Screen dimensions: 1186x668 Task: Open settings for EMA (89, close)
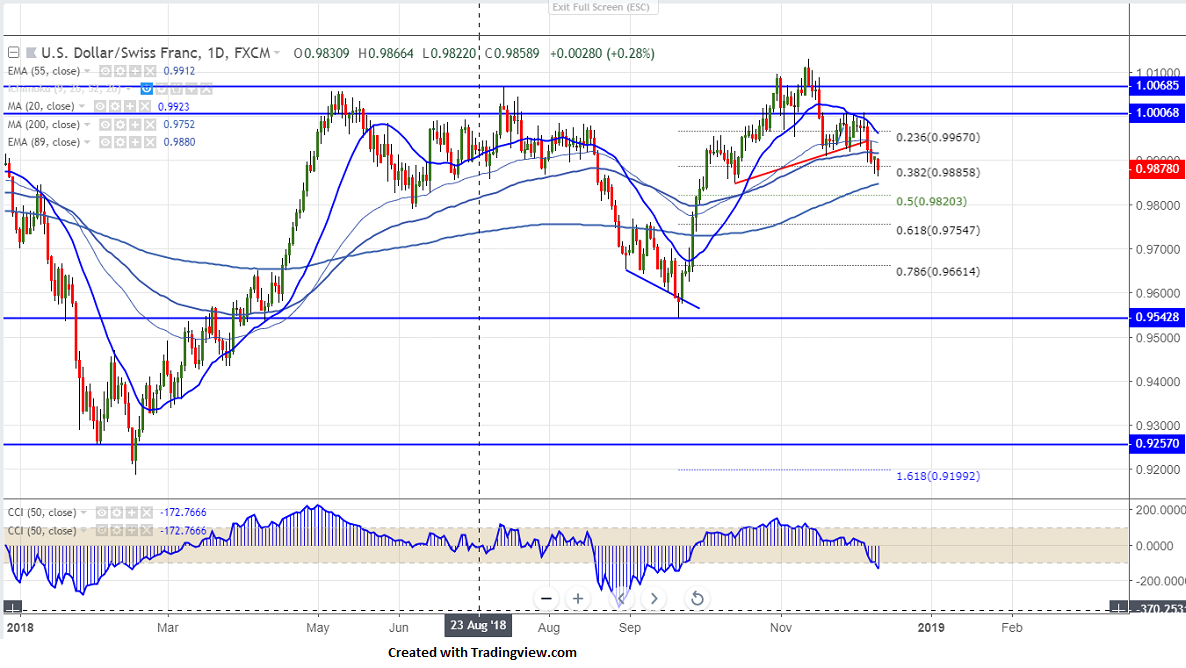[120, 142]
